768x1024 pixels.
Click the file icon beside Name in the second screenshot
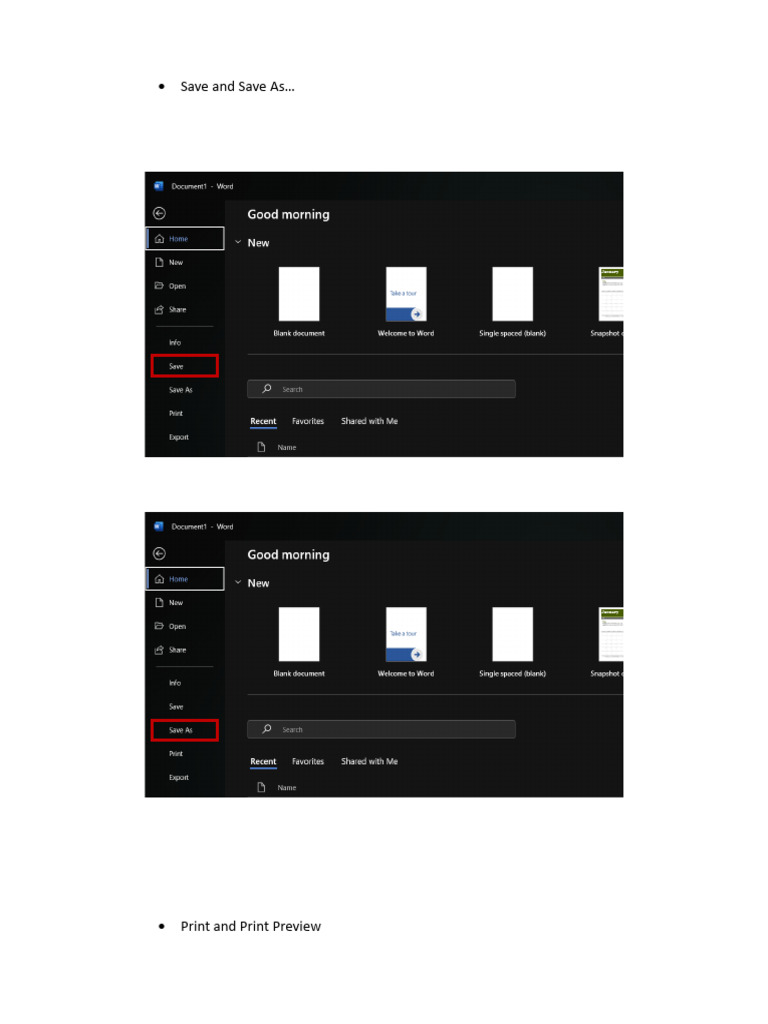click(x=261, y=788)
